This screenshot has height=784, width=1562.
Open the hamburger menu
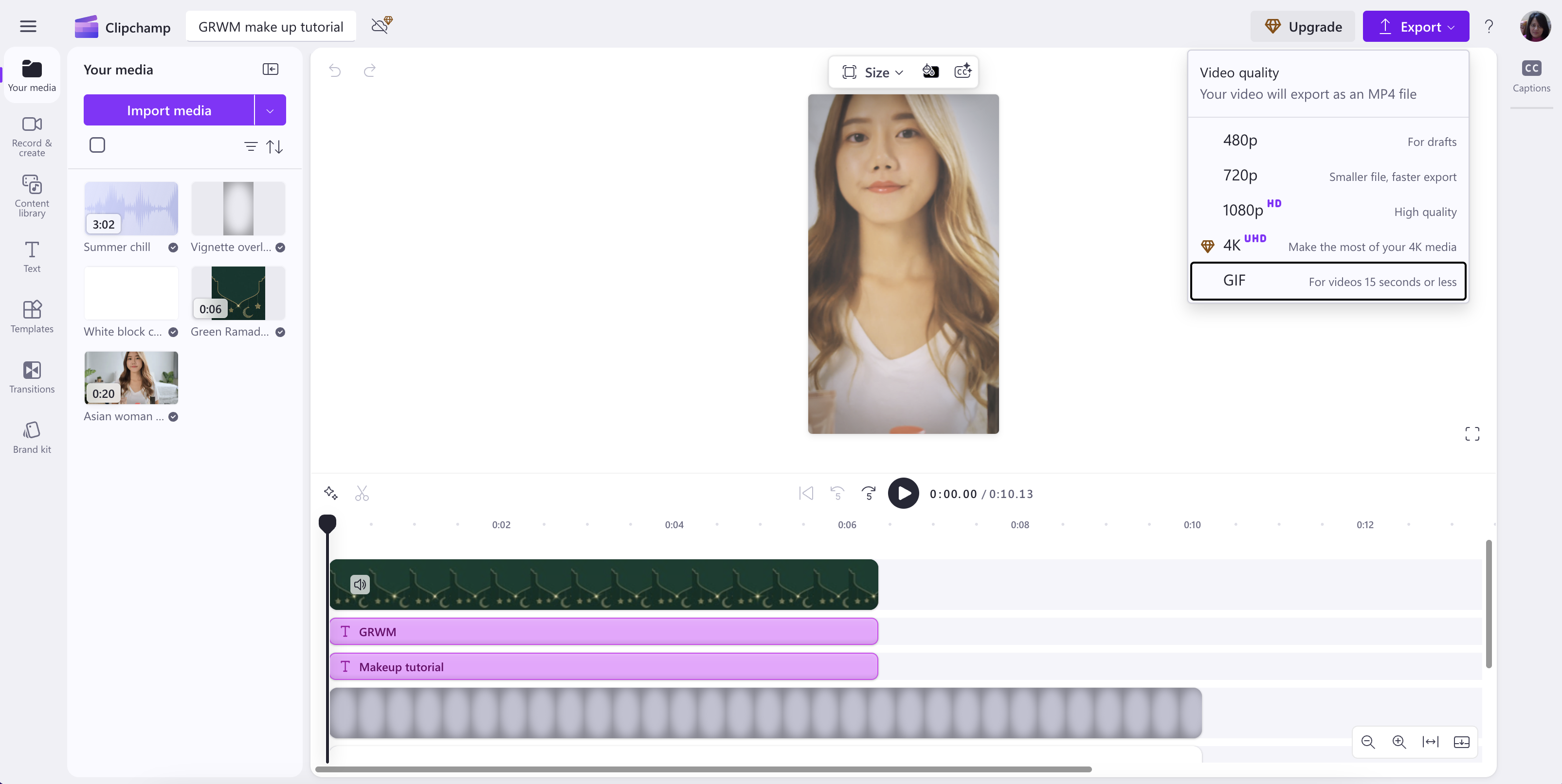pos(28,26)
